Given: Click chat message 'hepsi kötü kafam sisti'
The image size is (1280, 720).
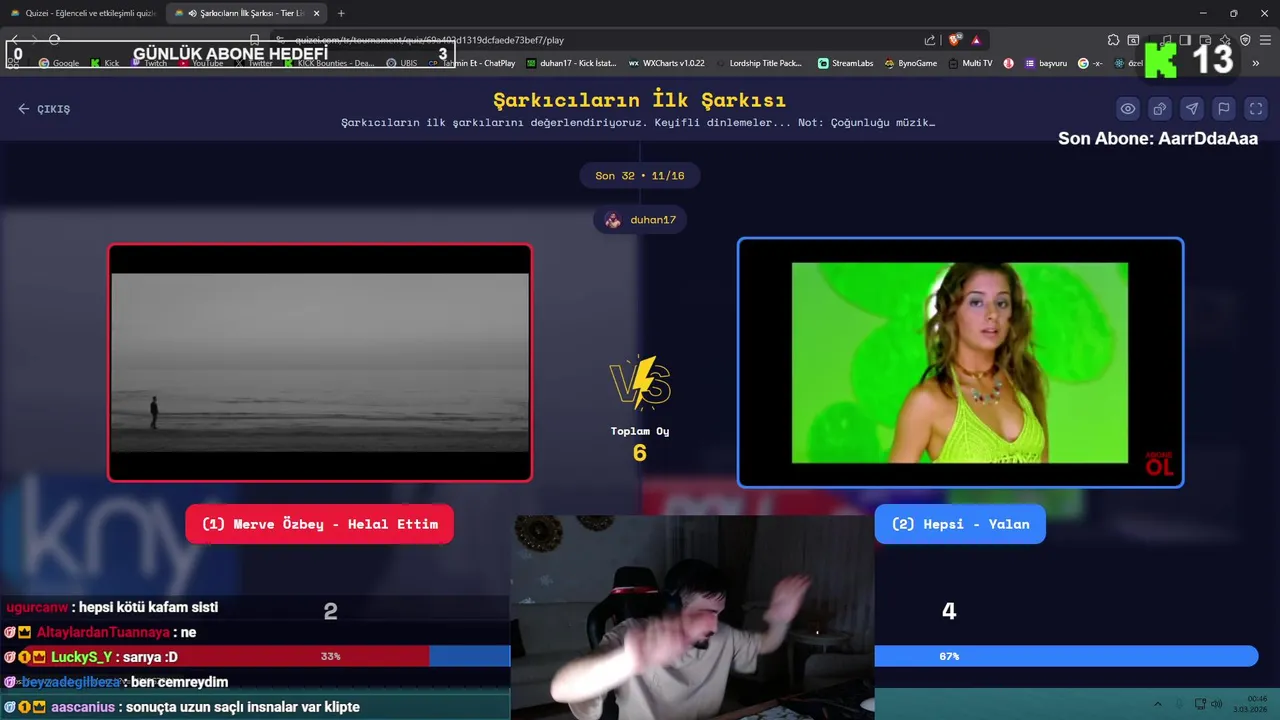Looking at the screenshot, I should [x=148, y=607].
